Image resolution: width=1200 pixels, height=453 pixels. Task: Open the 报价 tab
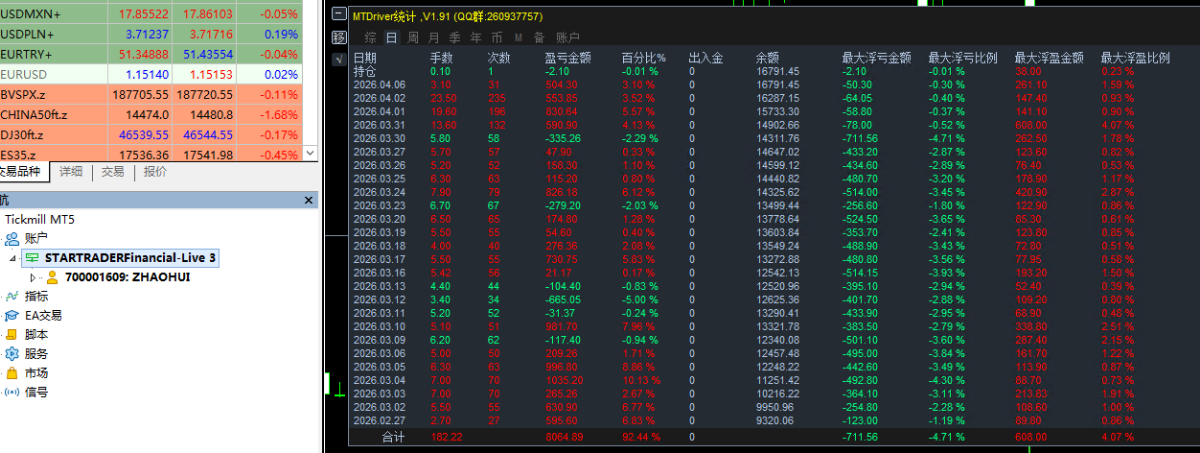coord(155,172)
